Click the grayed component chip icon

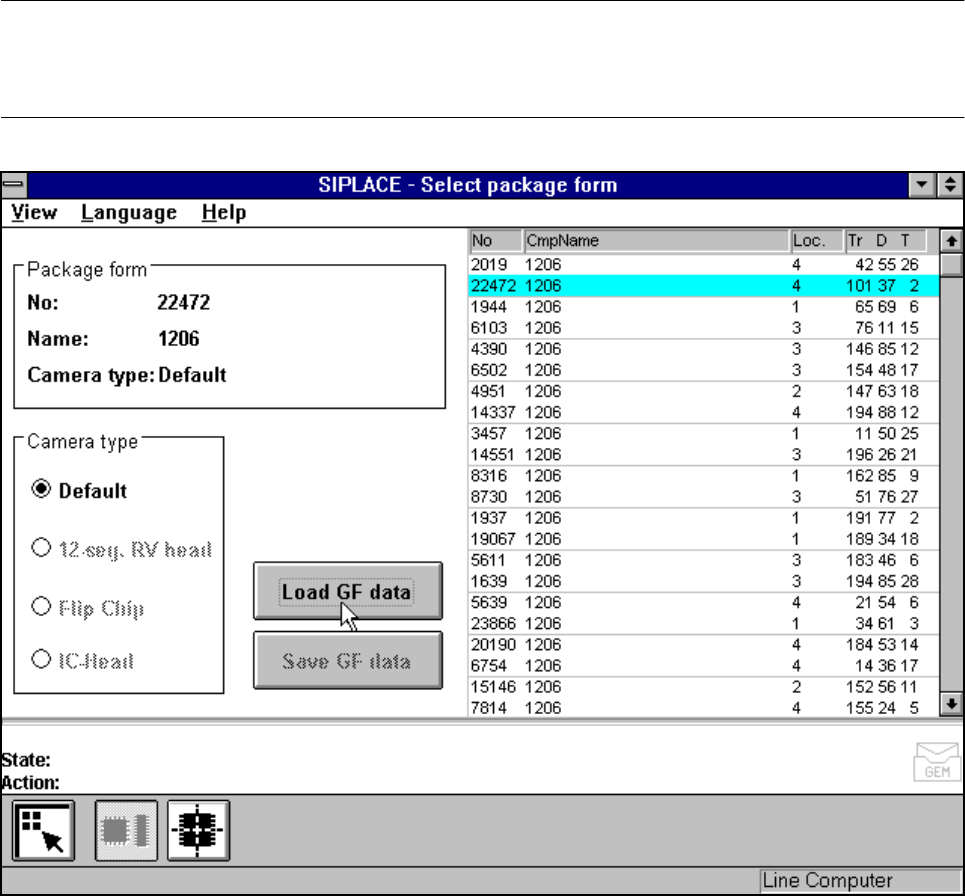pos(126,831)
